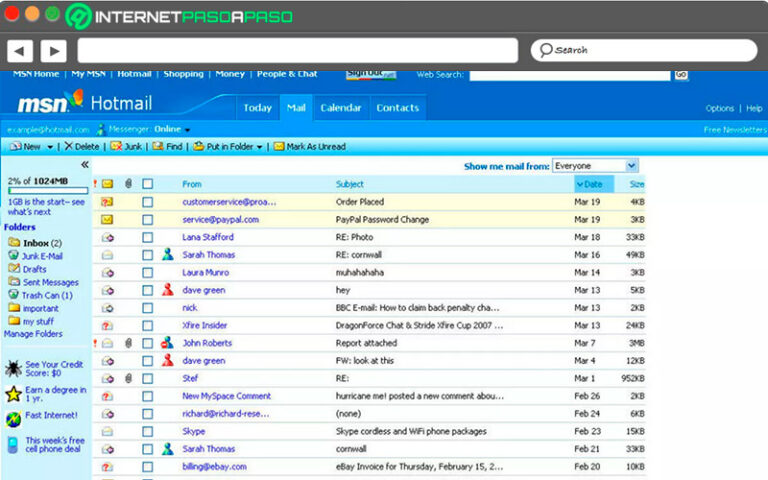Screen dimensions: 768x480
Task: Open the Trash Can folder
Action: (47, 295)
